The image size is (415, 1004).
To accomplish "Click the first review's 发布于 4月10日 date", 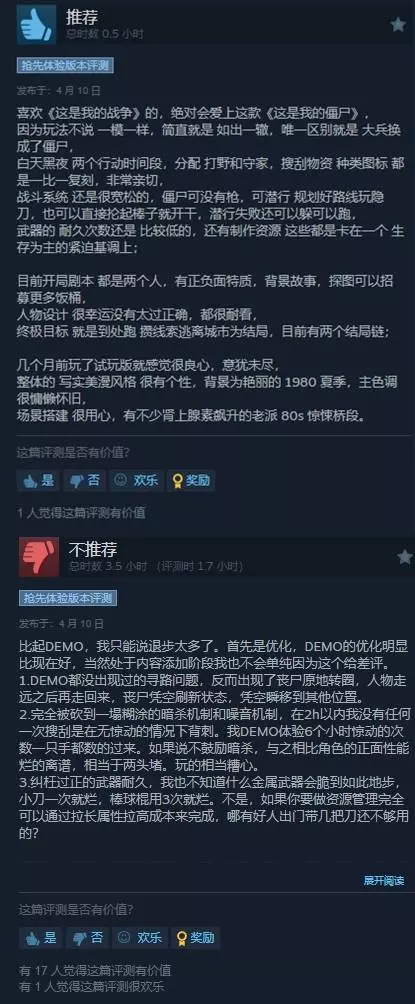I will (59, 90).
